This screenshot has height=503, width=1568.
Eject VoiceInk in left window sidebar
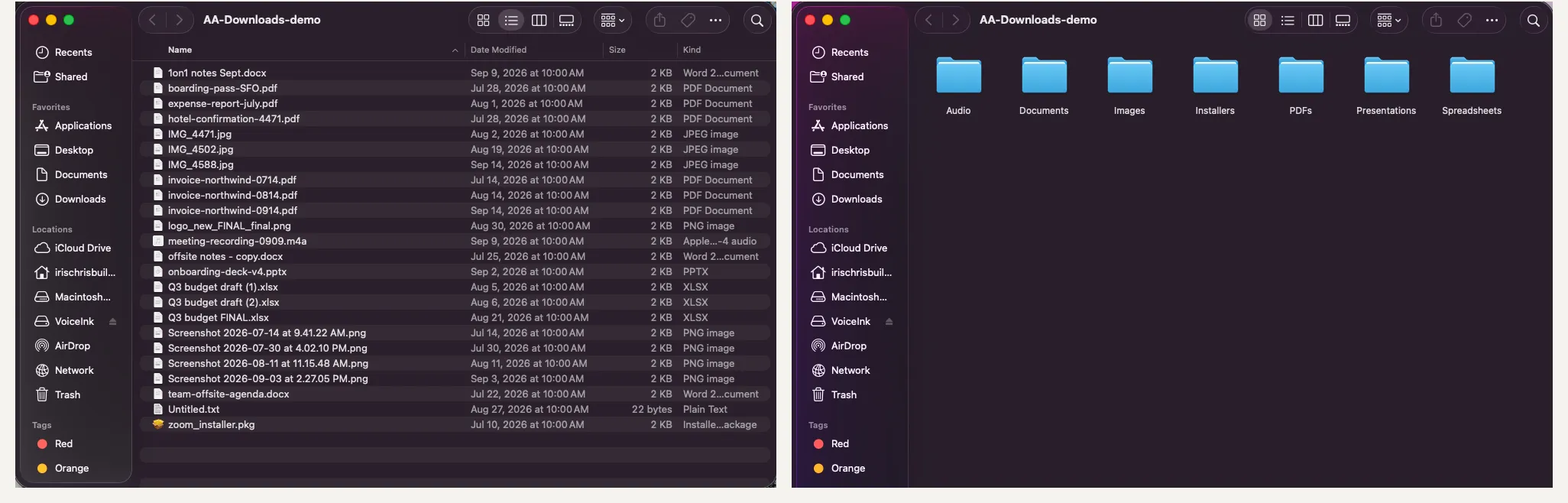tap(113, 322)
